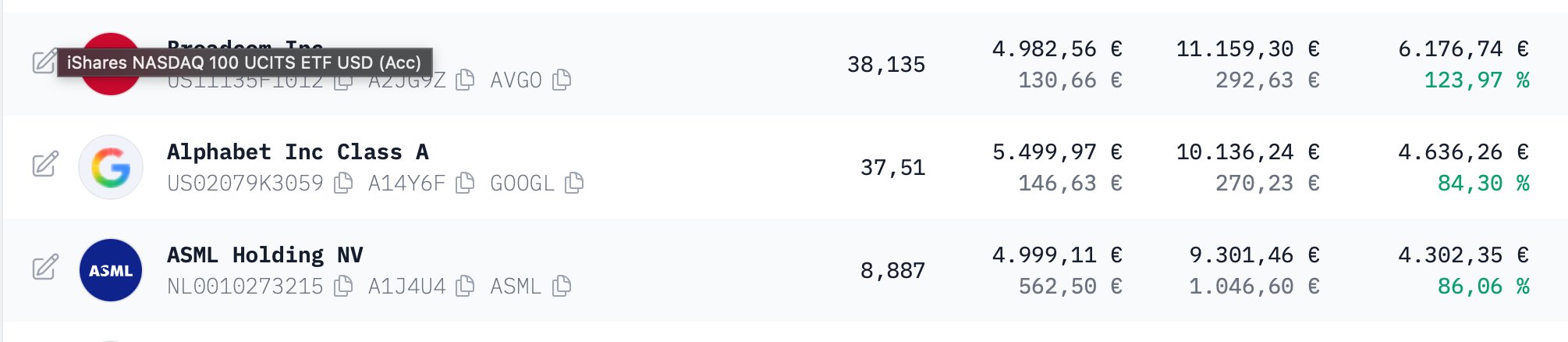This screenshot has width=1568, height=342.
Task: Copy ISIN US02079K3059 to clipboard
Action: 343,183
